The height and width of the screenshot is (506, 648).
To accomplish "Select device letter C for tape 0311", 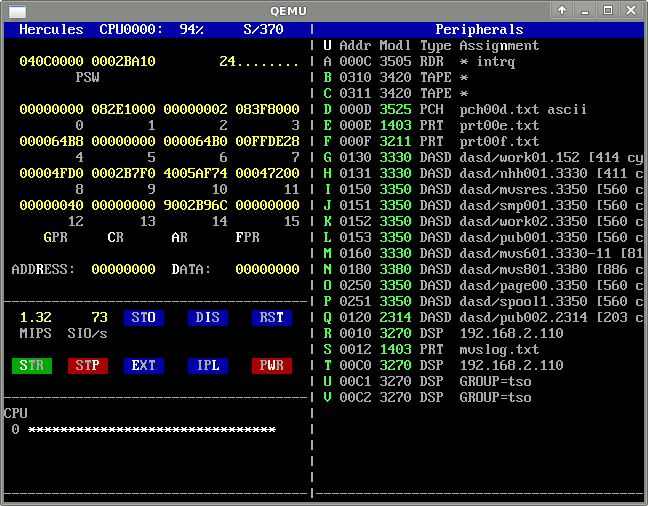I will 327,93.
